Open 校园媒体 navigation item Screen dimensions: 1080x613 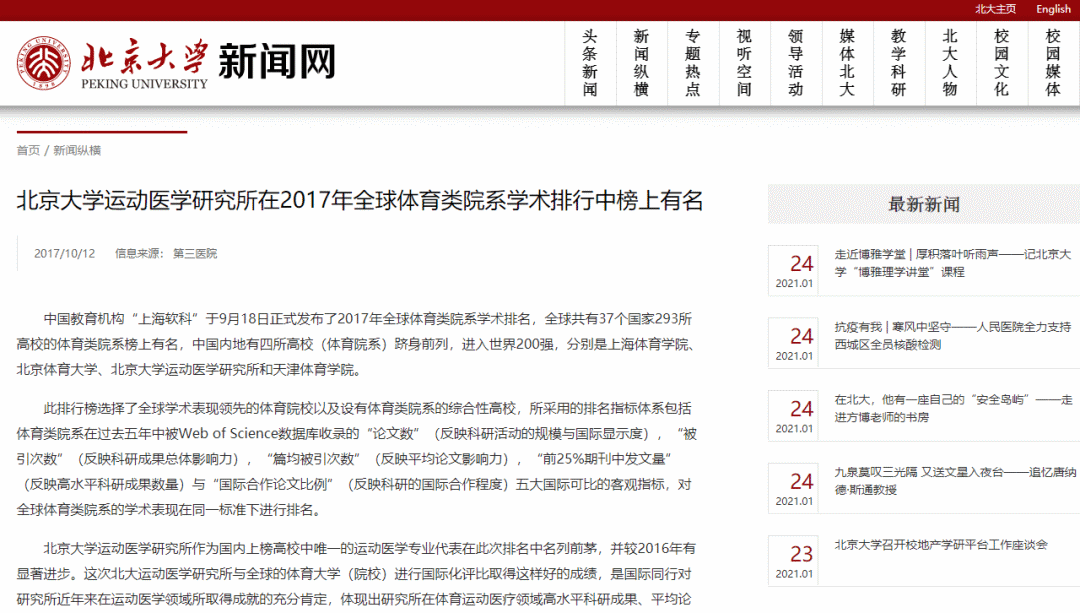pos(1053,63)
